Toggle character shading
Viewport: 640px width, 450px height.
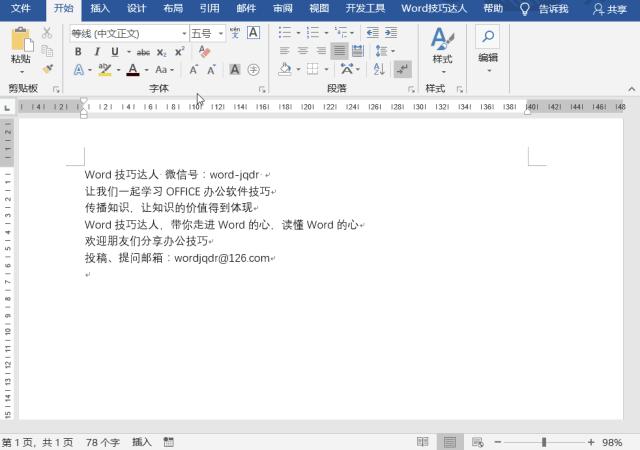click(x=235, y=69)
